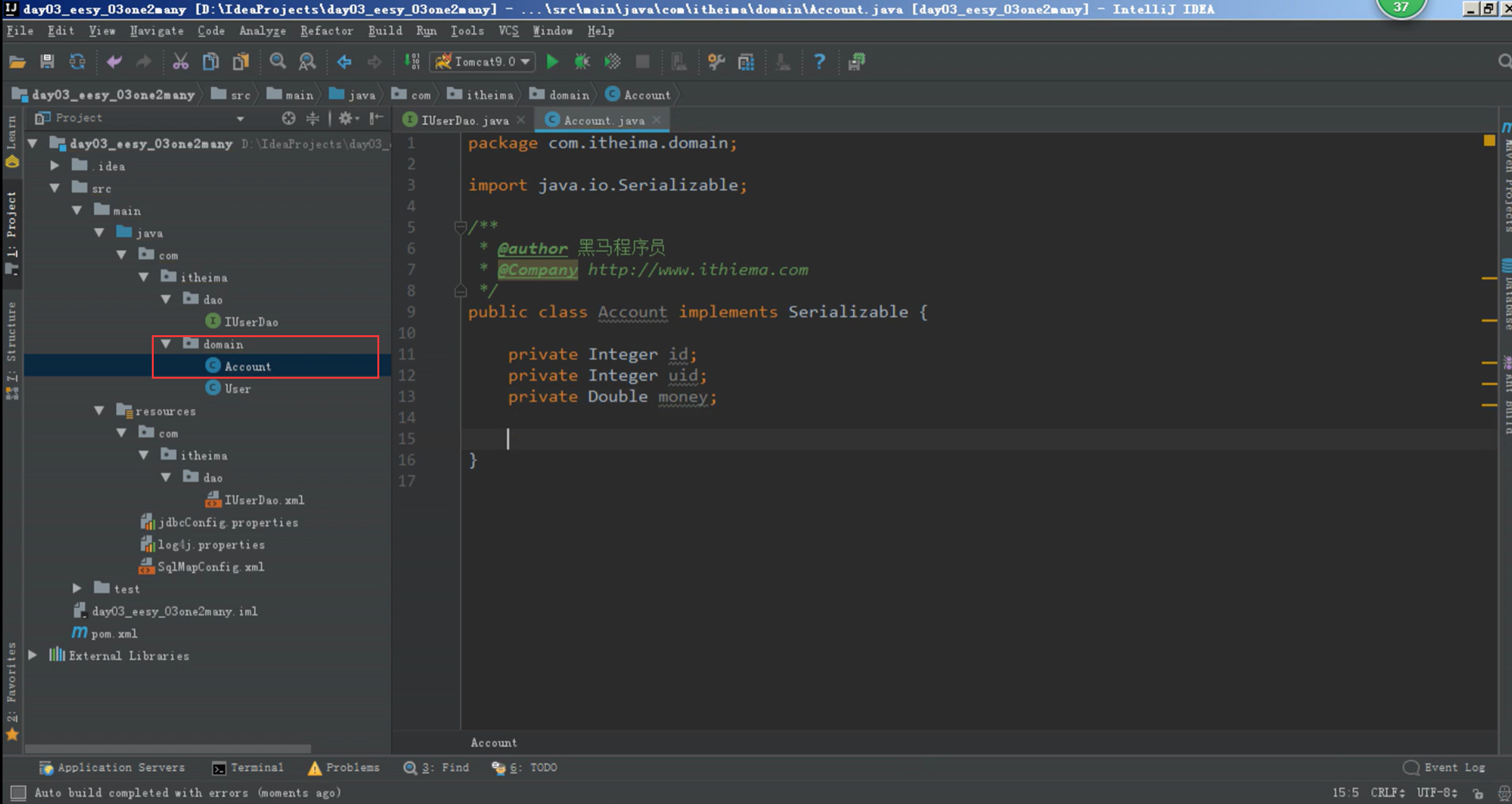Toggle the Favorites side tool window
The height and width of the screenshot is (804, 1512).
tap(11, 684)
